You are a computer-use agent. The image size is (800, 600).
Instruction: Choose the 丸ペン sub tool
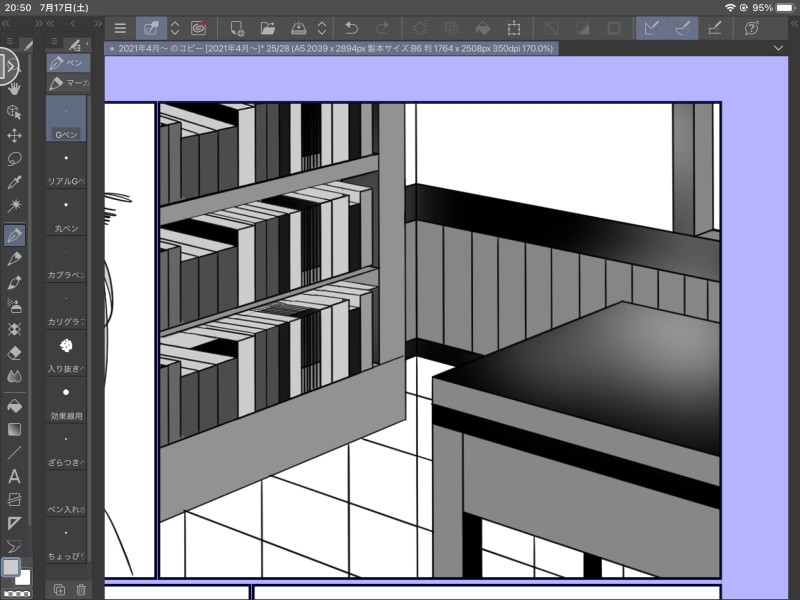click(x=66, y=213)
